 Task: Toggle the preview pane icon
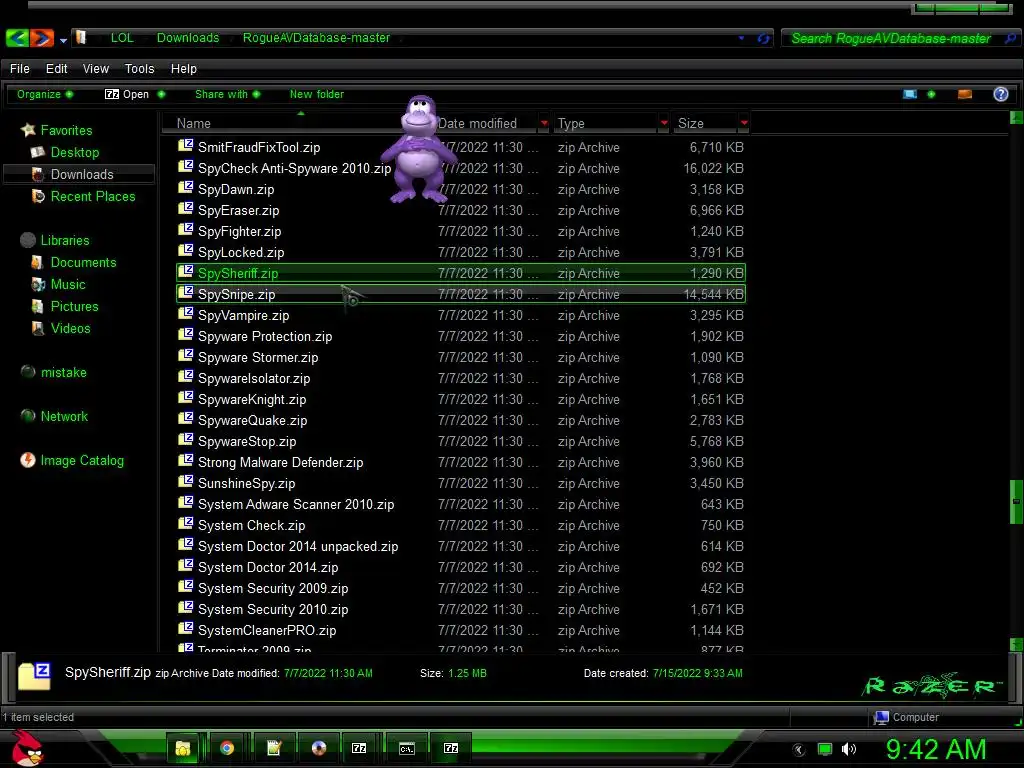[965, 94]
